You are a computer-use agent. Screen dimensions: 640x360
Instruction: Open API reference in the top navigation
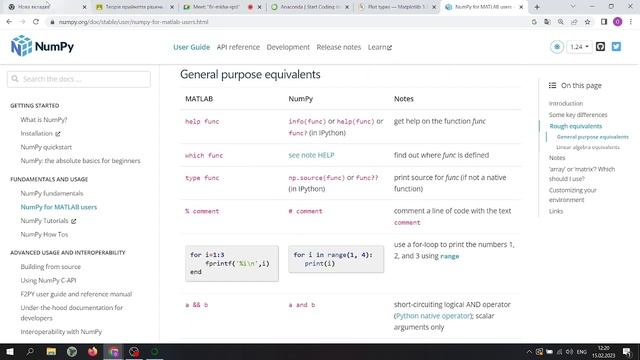point(238,47)
